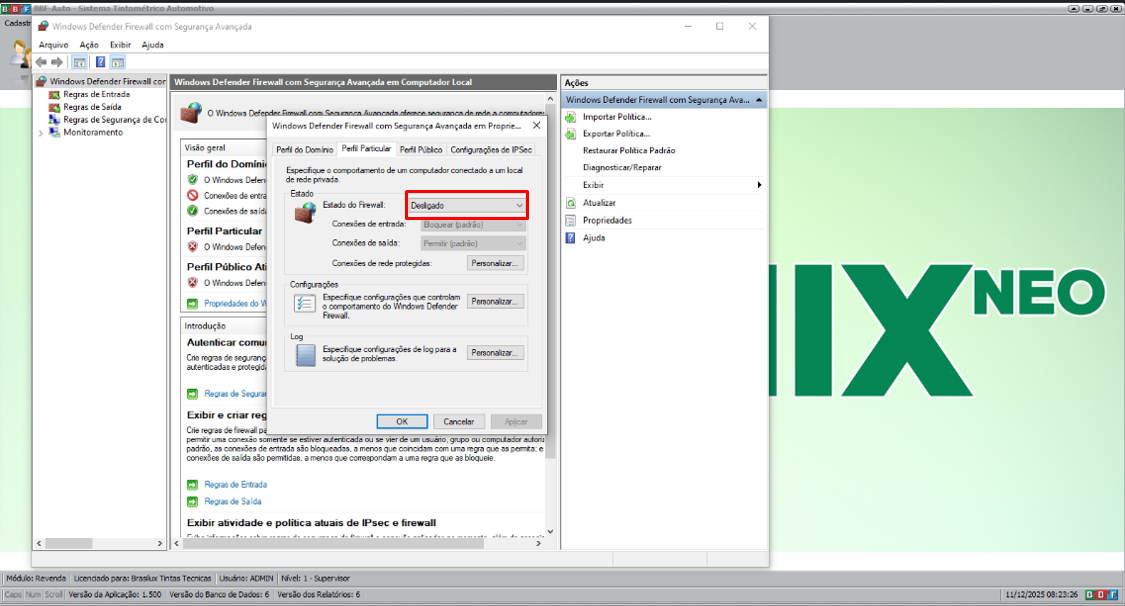The height and width of the screenshot is (606, 1125).
Task: Click the Regras de Entrada tree icon
Action: (x=54, y=94)
